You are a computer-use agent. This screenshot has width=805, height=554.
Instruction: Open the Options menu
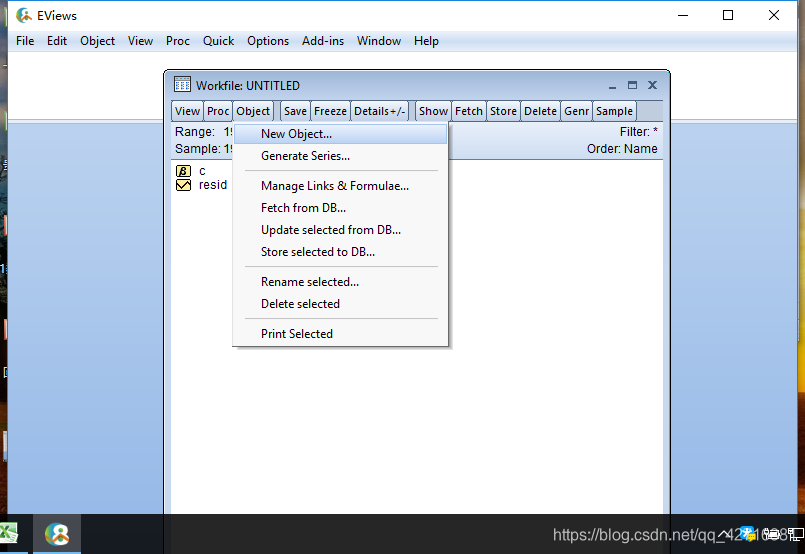click(268, 41)
